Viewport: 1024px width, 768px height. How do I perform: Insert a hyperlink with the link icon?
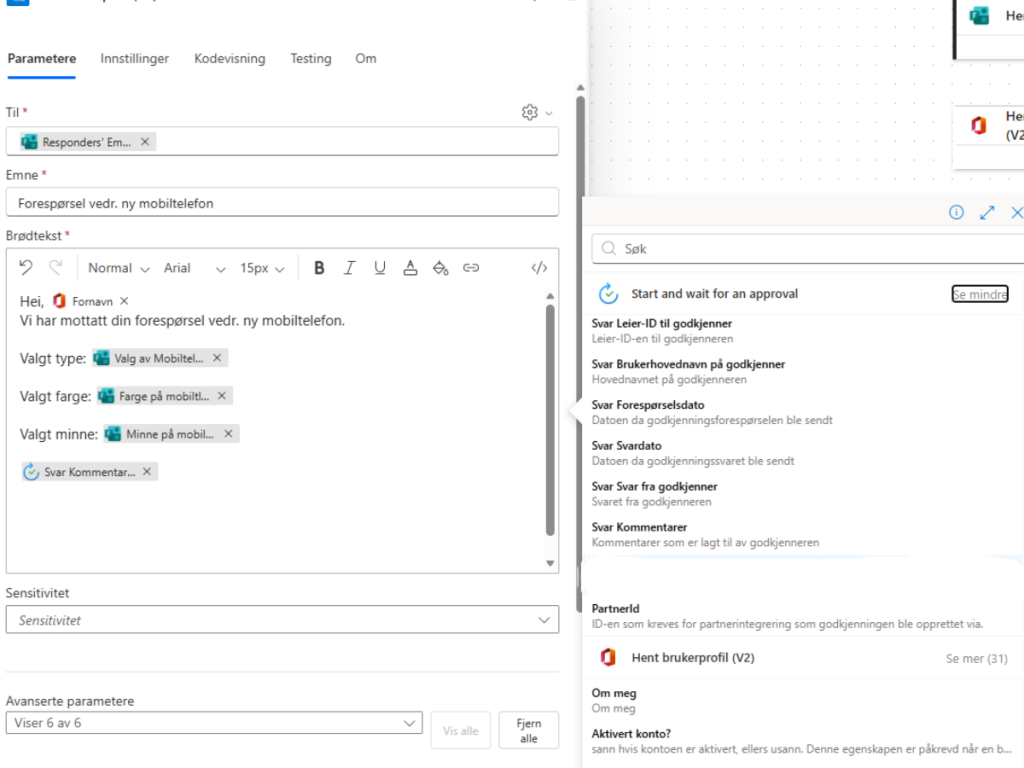[x=471, y=268]
